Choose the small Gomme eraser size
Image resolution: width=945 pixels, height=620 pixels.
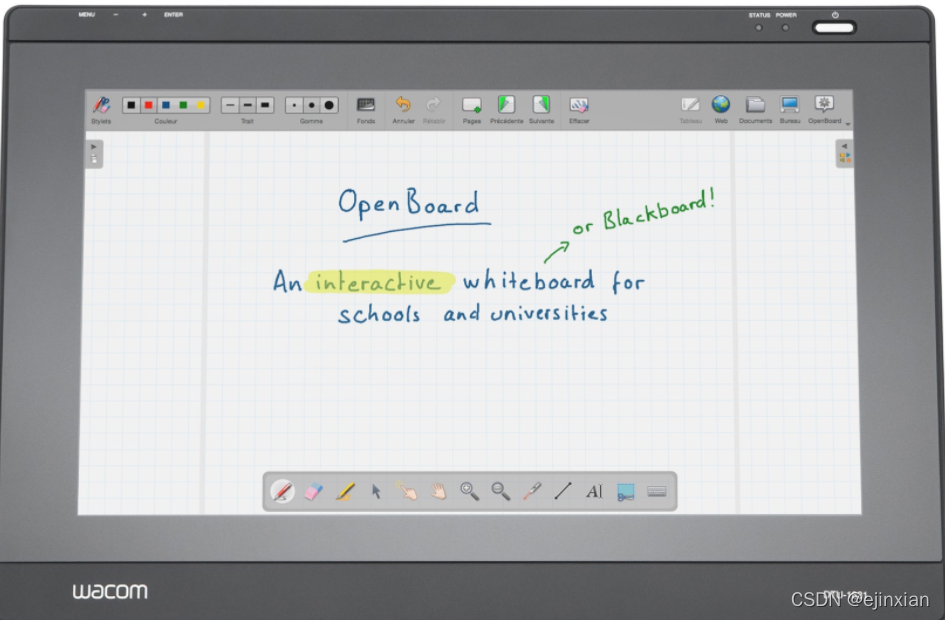pos(294,105)
